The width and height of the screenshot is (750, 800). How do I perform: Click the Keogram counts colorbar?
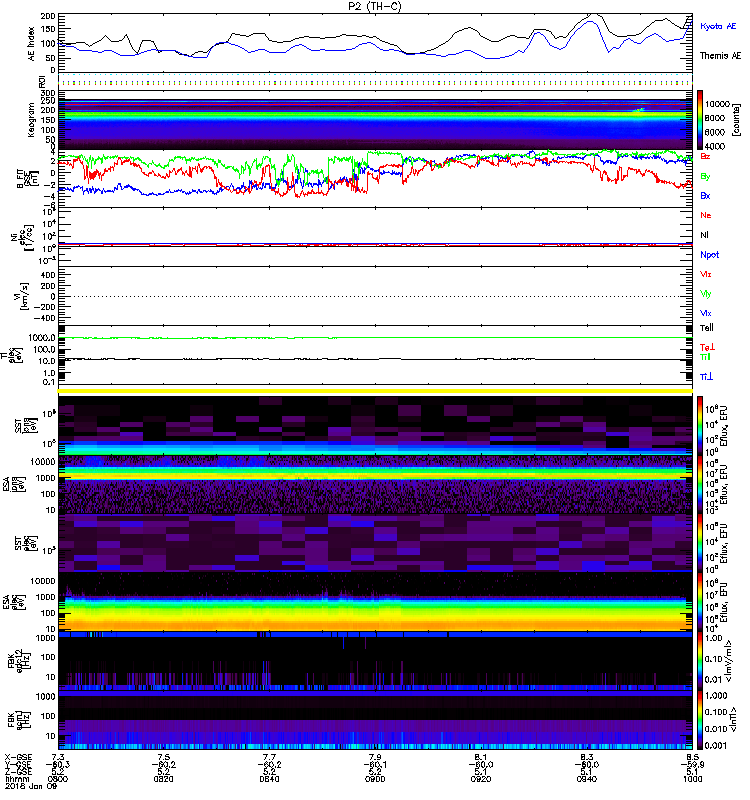click(700, 120)
